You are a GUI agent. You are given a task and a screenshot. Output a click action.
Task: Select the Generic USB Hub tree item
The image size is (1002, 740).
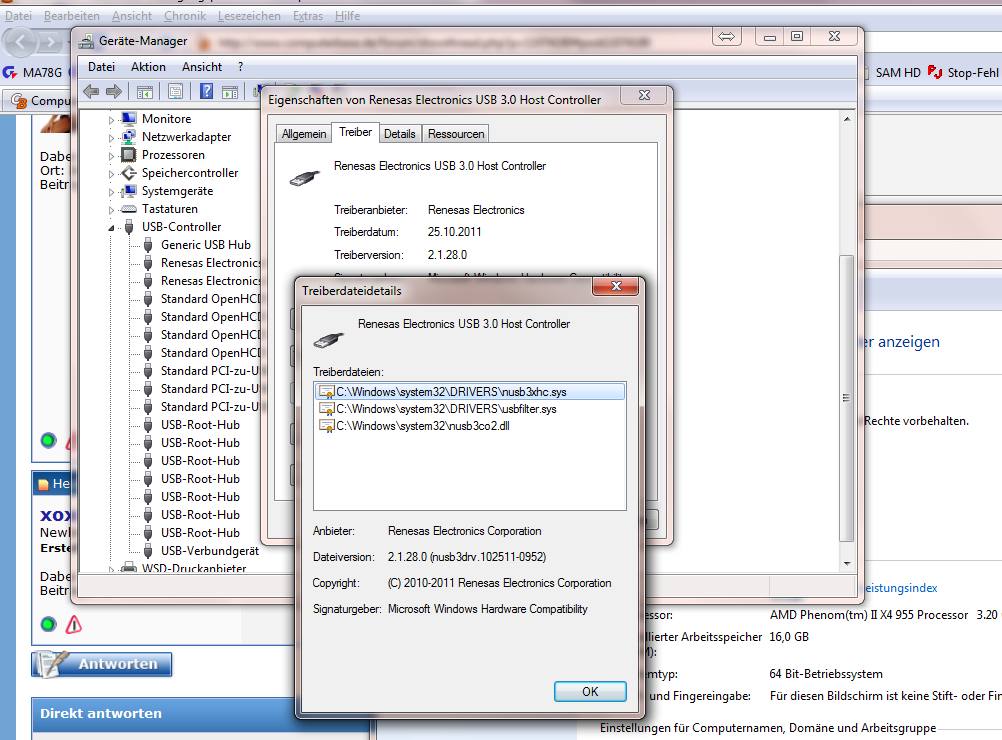tap(206, 245)
